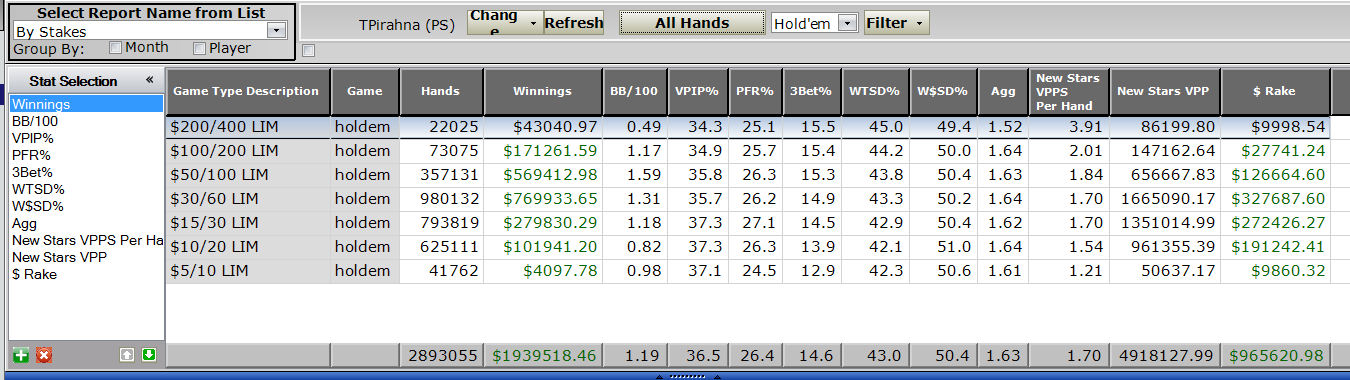
Task: Select VPIP% in the stat list
Action: pos(86,138)
